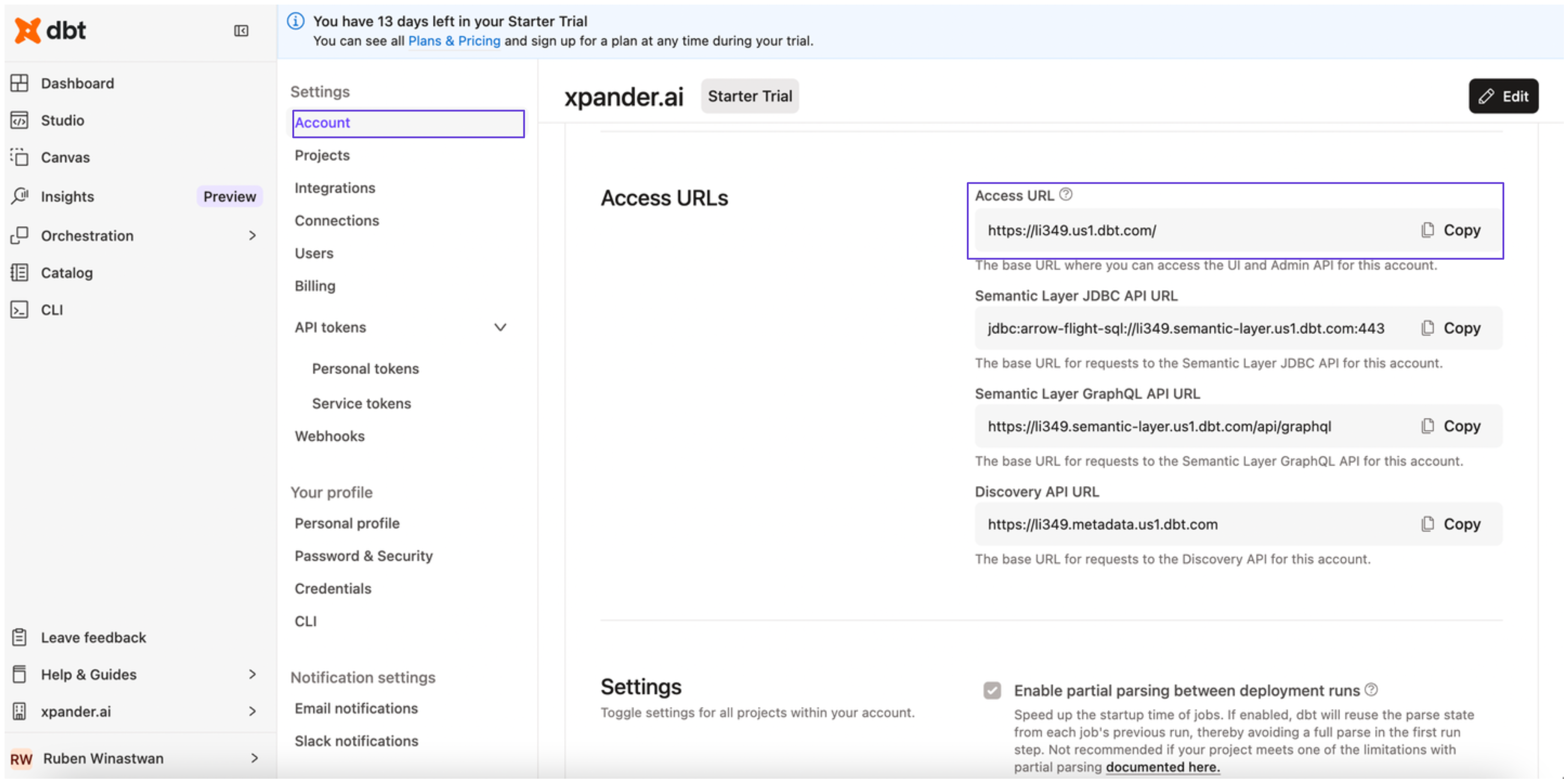This screenshot has width=1568, height=783.
Task: Open the Projects settings page
Action: pyautogui.click(x=322, y=155)
